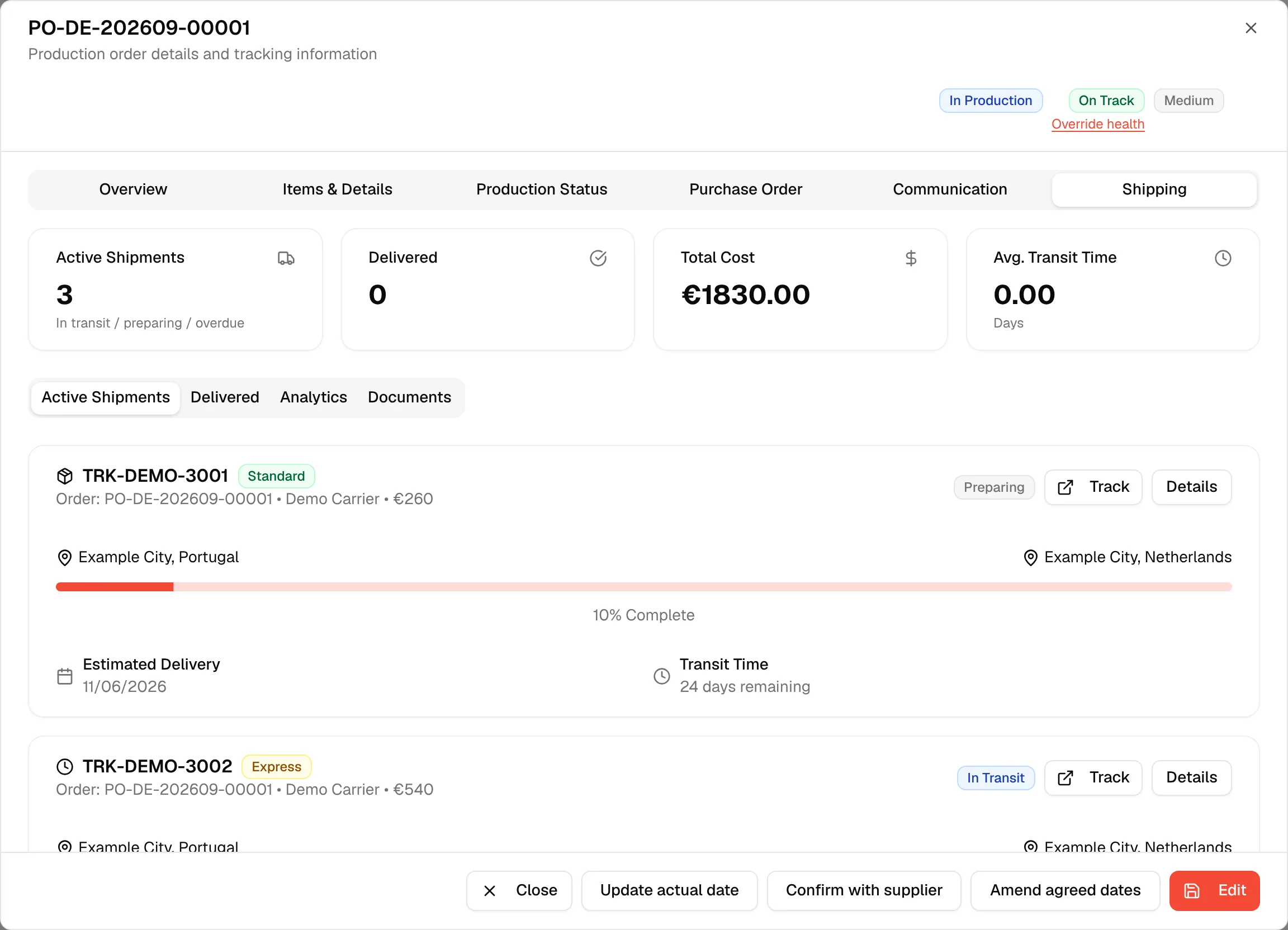The height and width of the screenshot is (930, 1288).
Task: Click the In Production status badge
Action: click(991, 101)
